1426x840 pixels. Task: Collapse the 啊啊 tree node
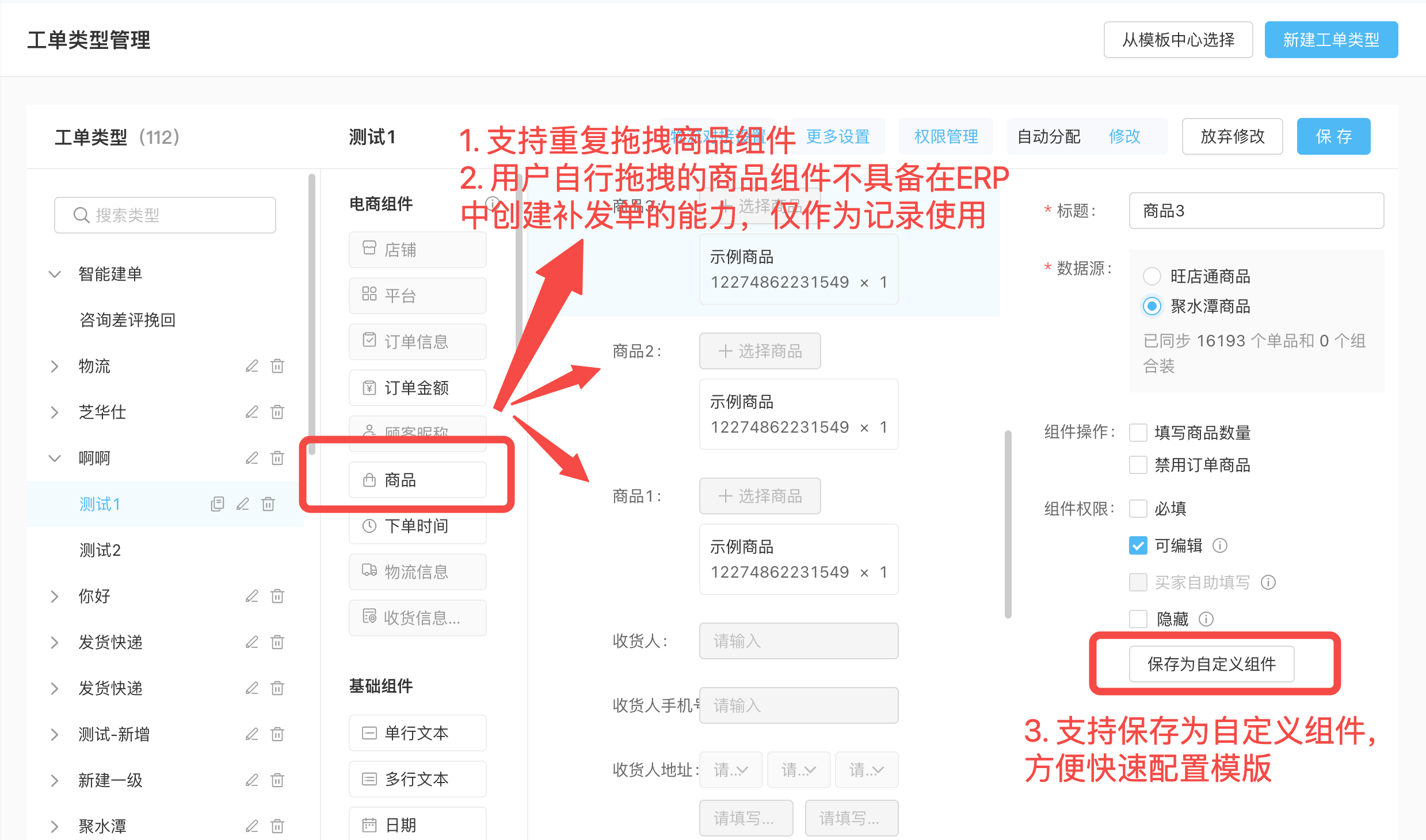[55, 458]
